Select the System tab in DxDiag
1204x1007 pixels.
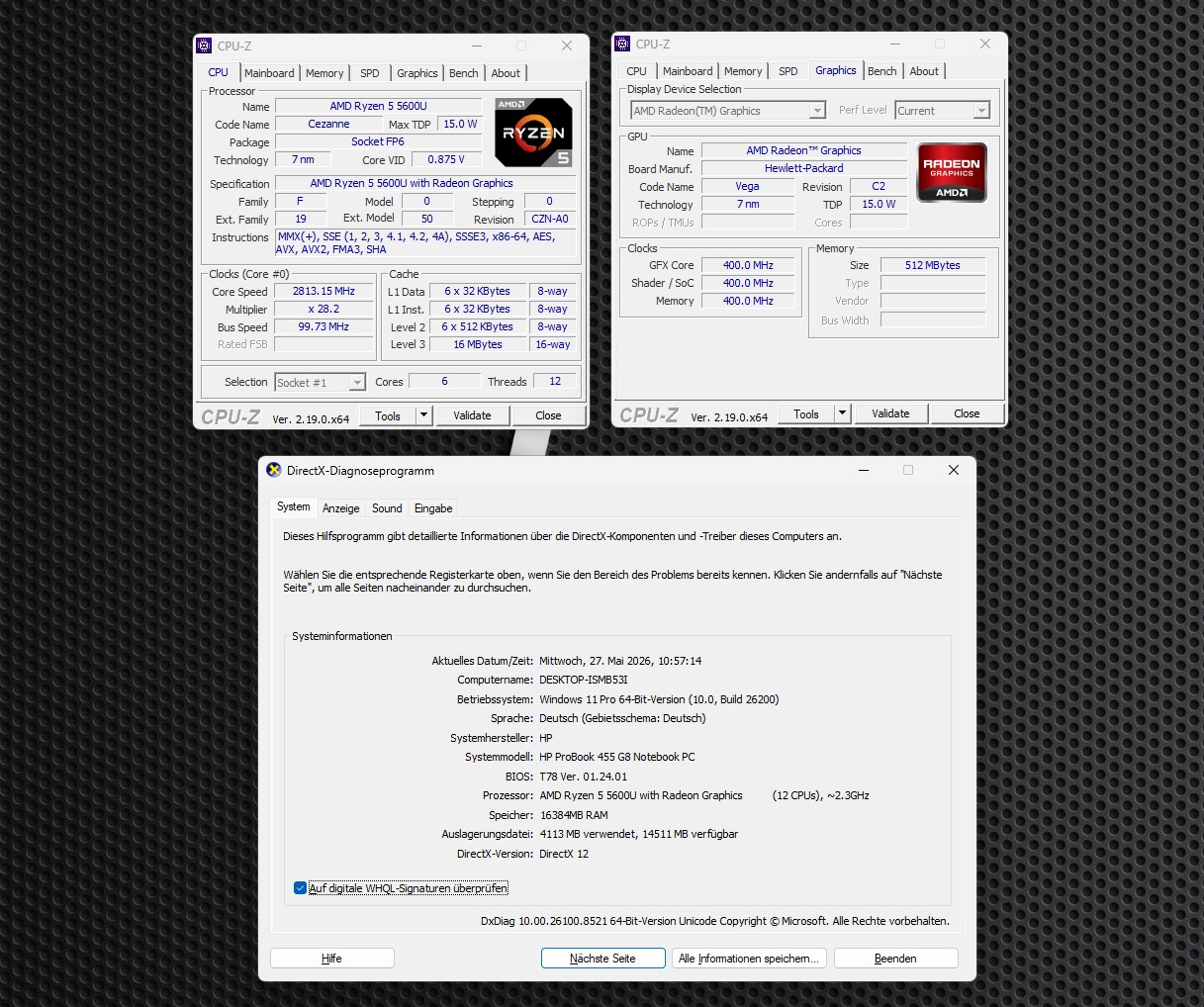pyautogui.click(x=294, y=506)
